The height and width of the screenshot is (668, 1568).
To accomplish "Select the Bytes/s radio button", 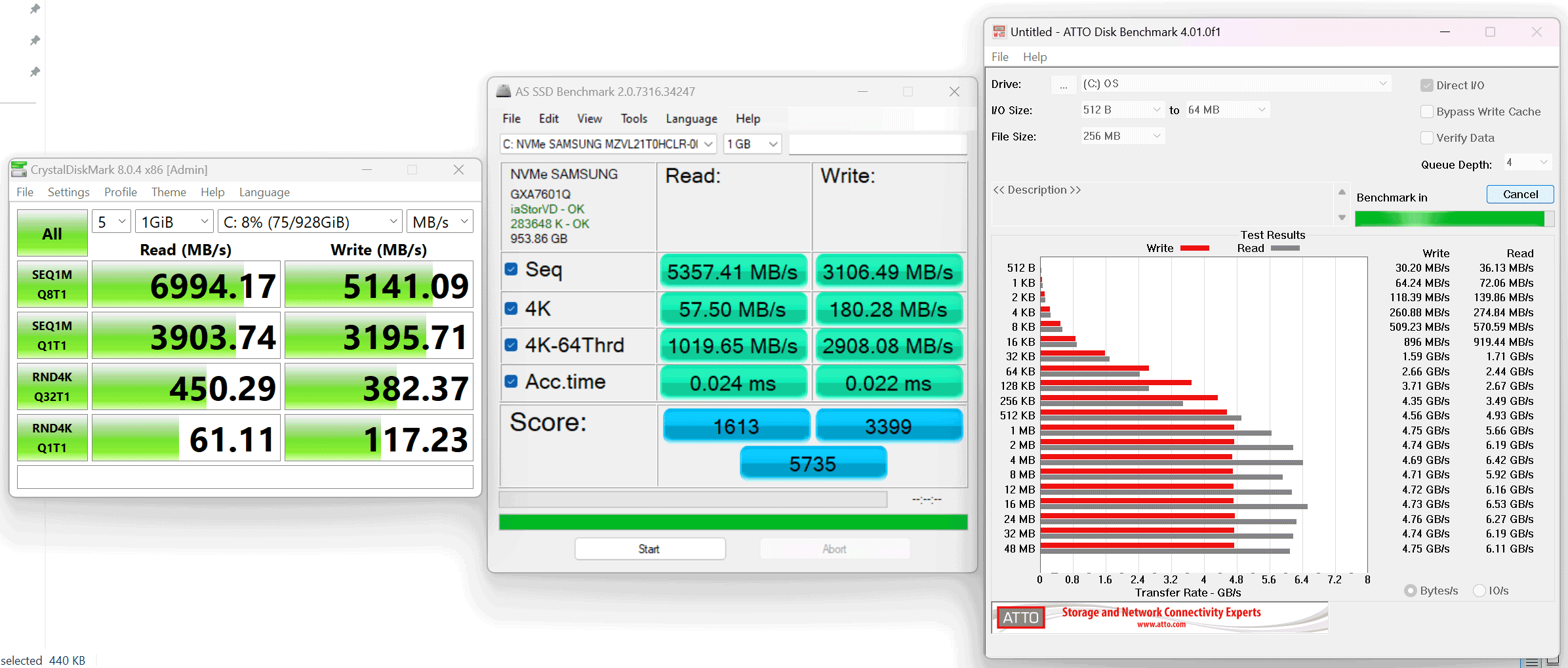I will click(1410, 591).
